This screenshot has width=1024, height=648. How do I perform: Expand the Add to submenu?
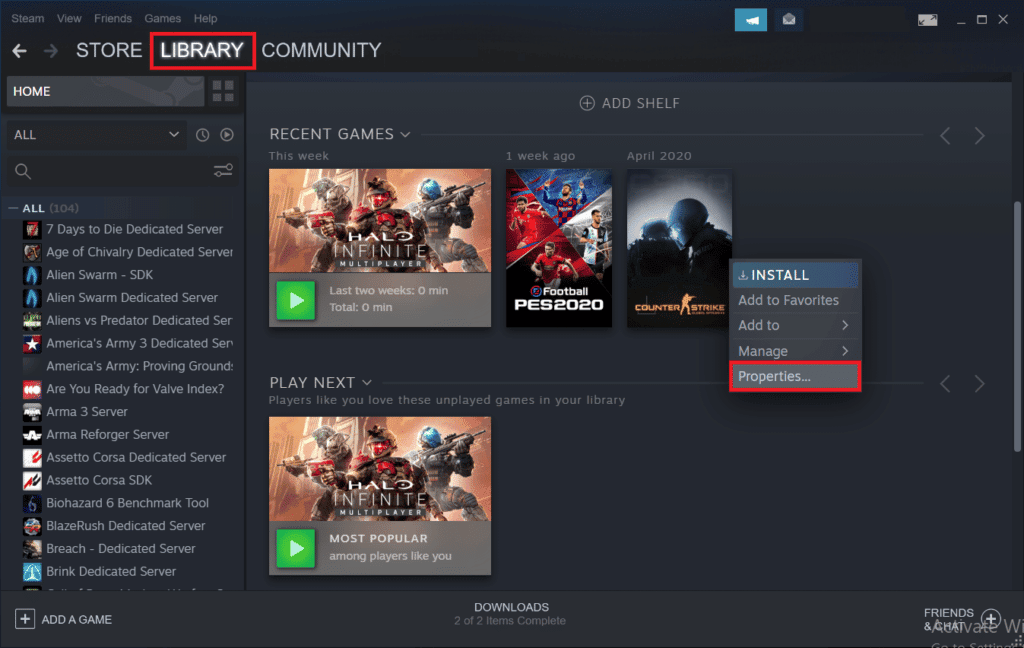pyautogui.click(x=794, y=324)
